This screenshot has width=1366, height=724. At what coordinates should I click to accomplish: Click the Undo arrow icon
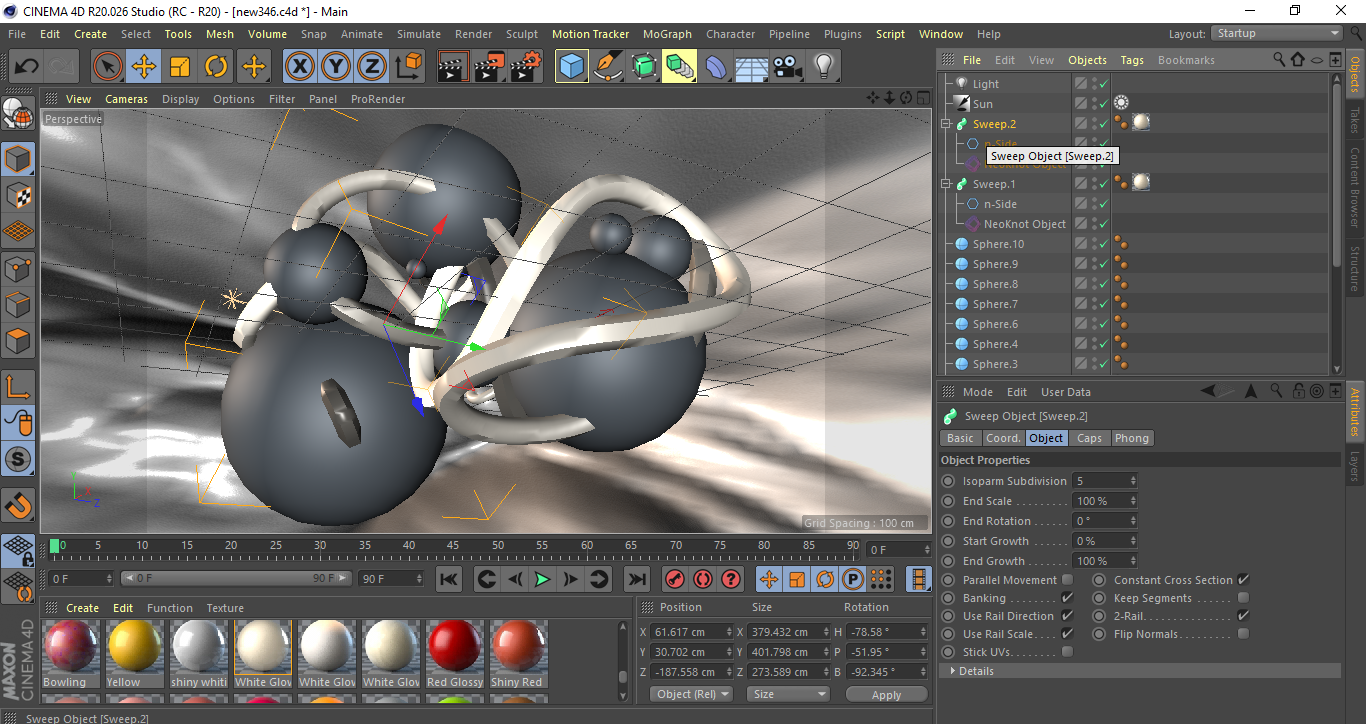[x=27, y=67]
